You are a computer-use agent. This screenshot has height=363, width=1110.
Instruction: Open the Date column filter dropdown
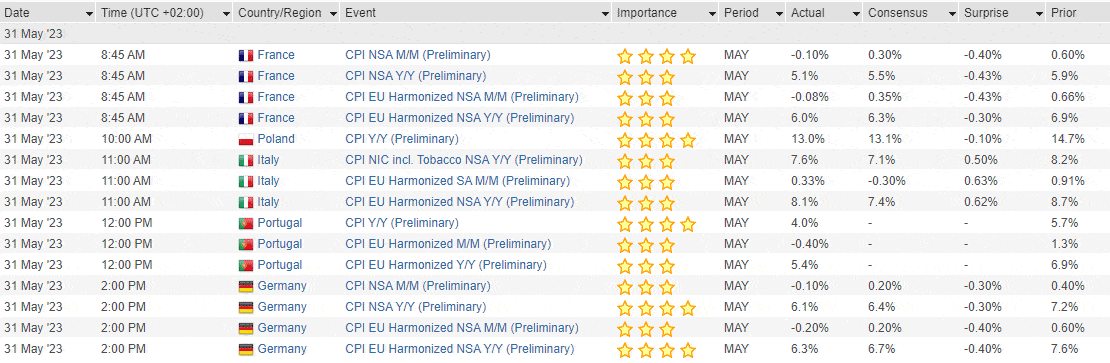89,13
